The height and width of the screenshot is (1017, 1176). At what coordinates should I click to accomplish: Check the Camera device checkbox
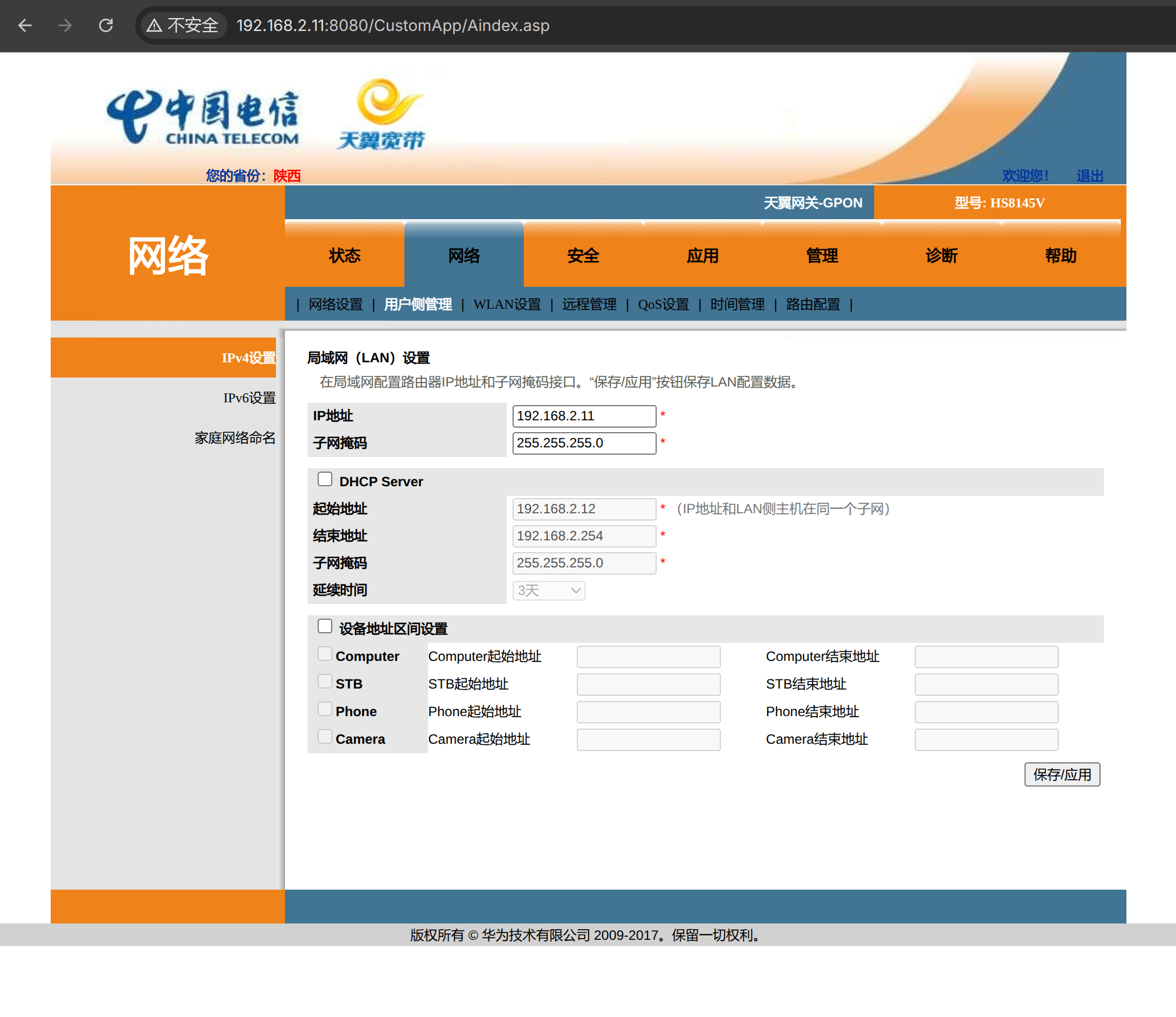(x=324, y=737)
